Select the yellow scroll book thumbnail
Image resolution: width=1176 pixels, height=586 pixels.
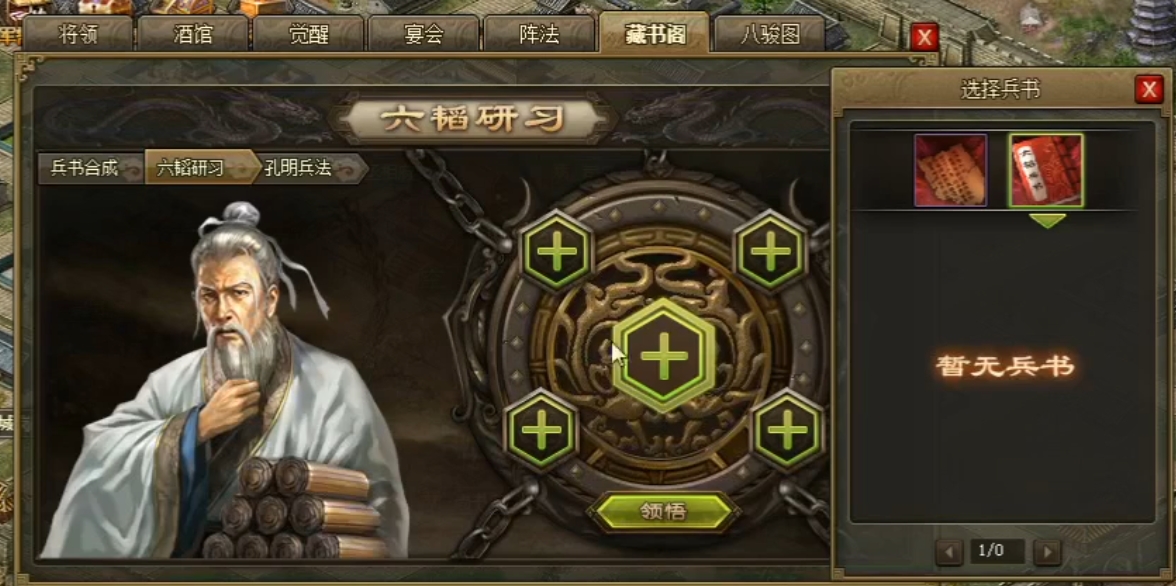pyautogui.click(x=950, y=170)
